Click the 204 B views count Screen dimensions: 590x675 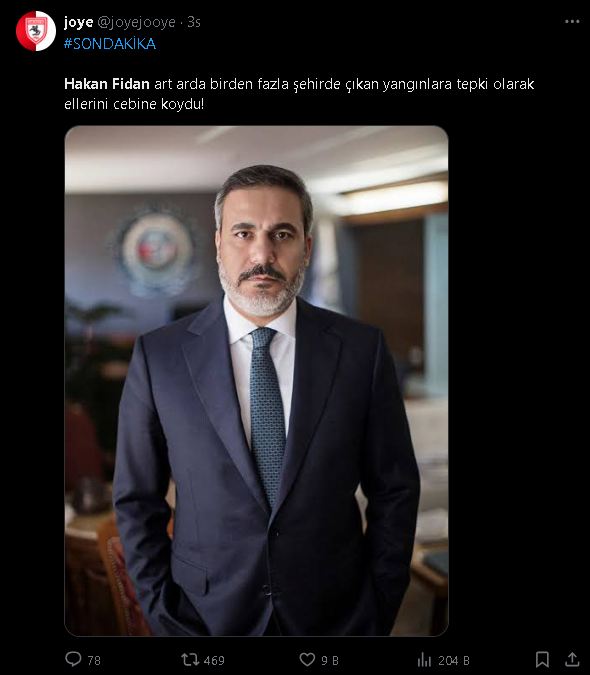[x=454, y=660]
